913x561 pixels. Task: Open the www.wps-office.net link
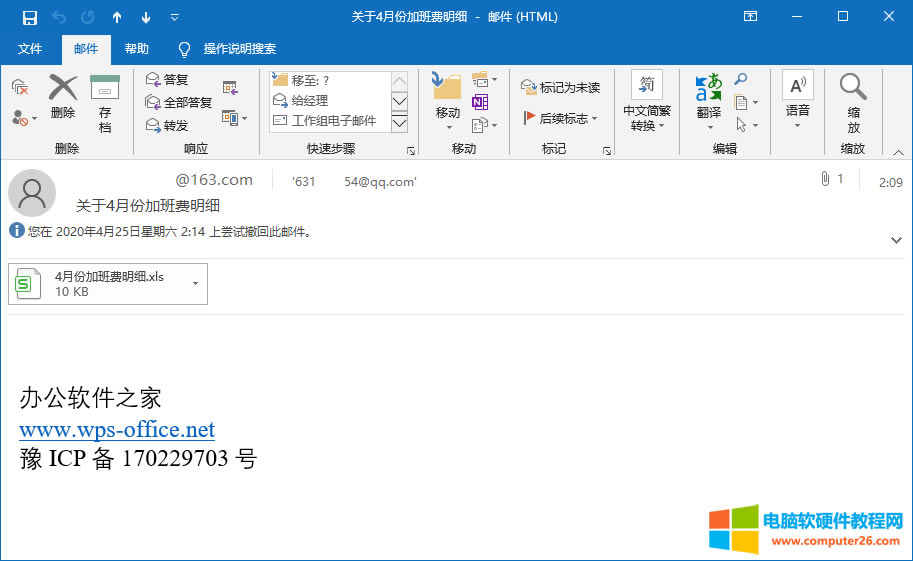click(x=117, y=429)
